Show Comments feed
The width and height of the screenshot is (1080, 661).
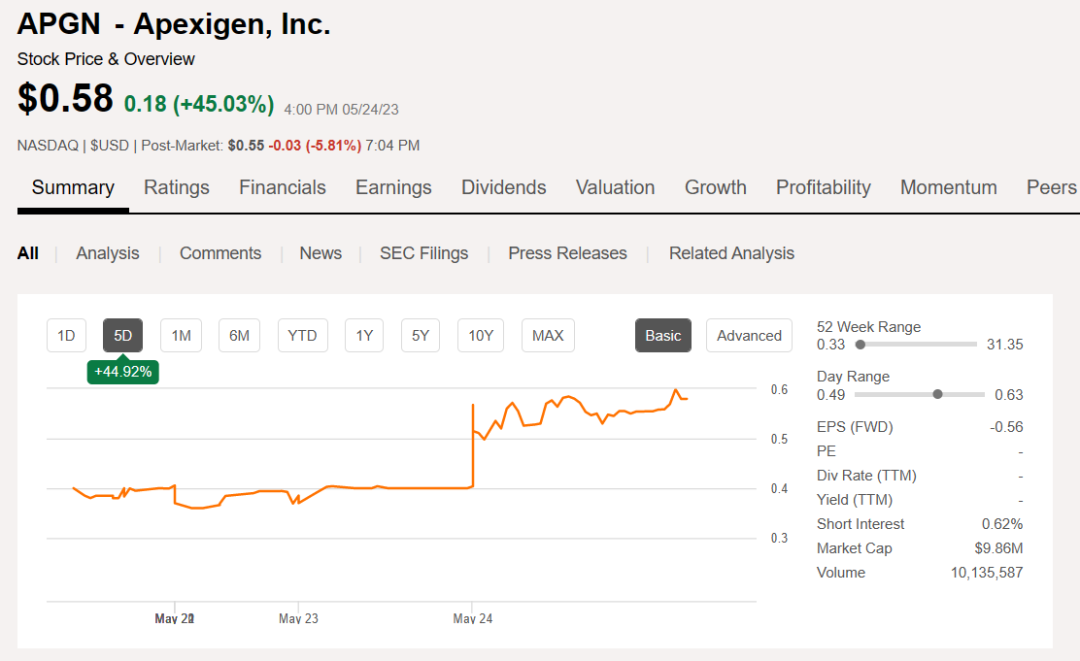(x=220, y=253)
